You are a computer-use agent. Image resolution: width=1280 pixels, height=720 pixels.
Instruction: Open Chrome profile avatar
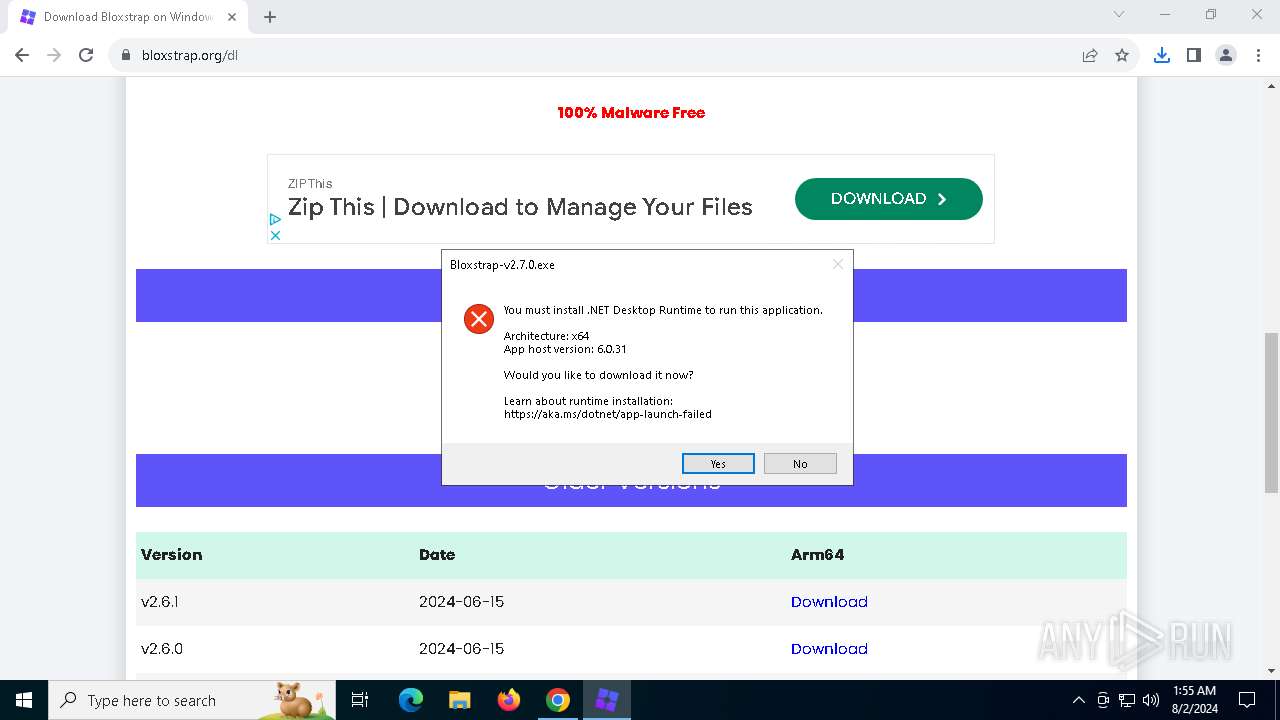coord(1226,55)
